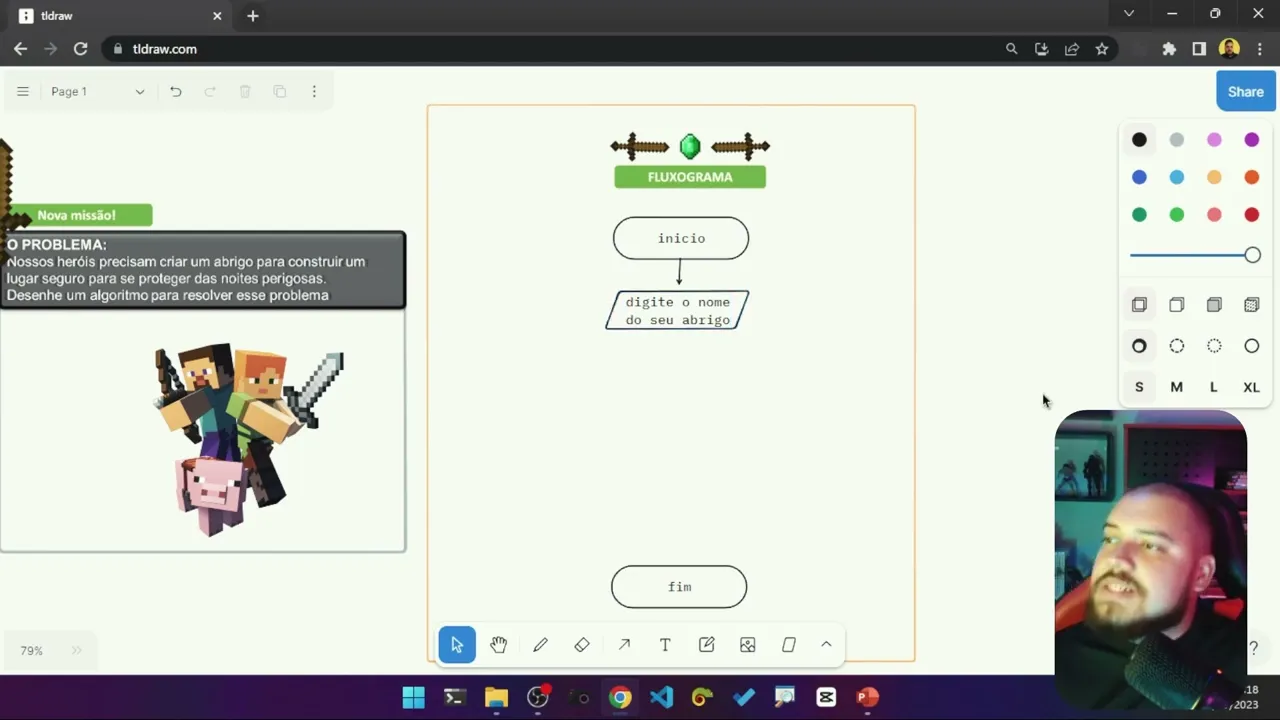Select the Hand pan tool
This screenshot has width=1280, height=720.
coord(498,645)
